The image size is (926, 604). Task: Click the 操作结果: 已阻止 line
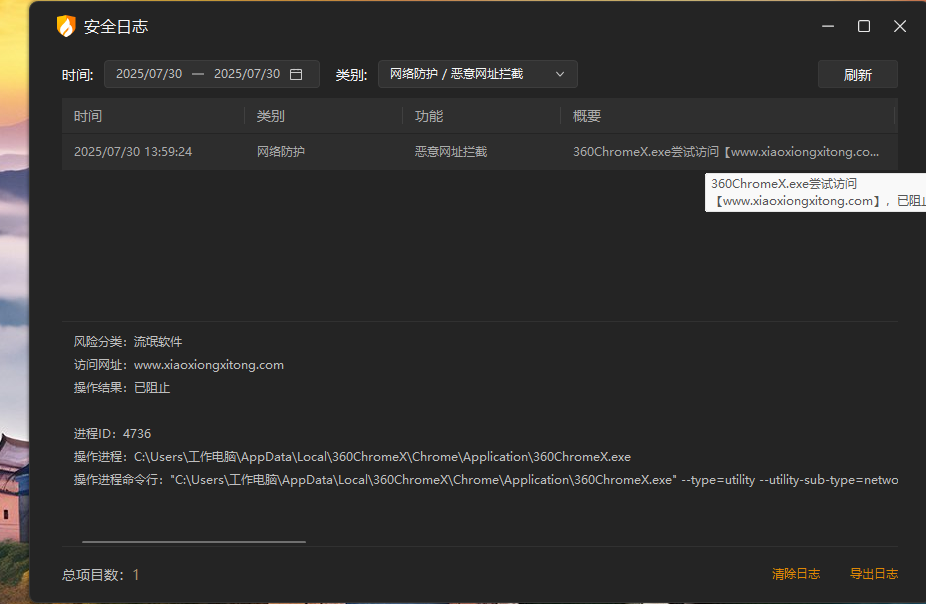[122, 388]
